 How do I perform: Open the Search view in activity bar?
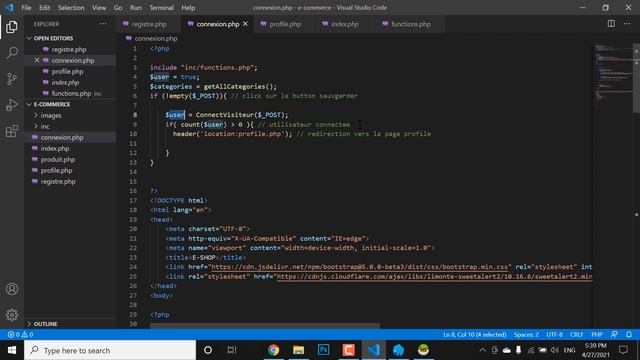point(12,53)
